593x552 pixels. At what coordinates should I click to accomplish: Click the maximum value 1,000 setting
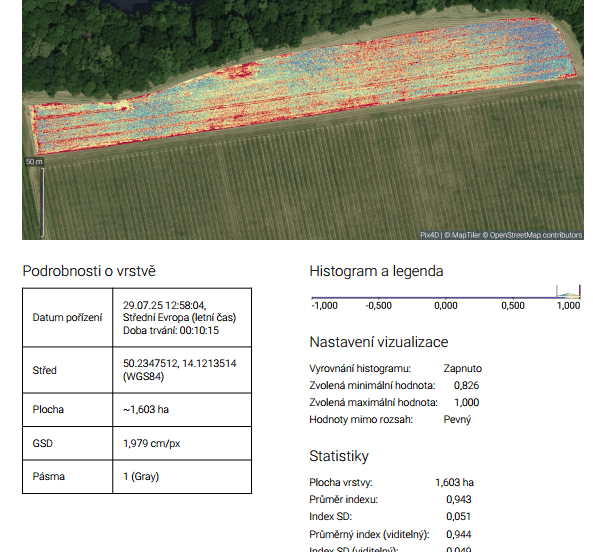[466, 402]
